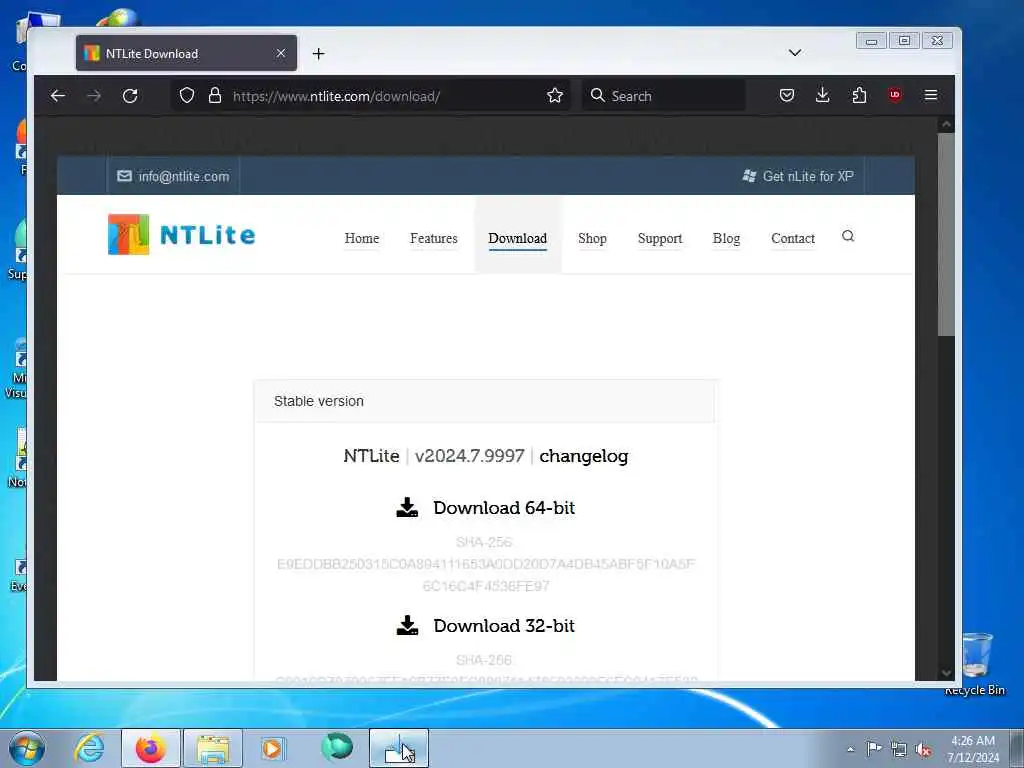This screenshot has width=1024, height=768.
Task: Click the NTLite logo
Action: pyautogui.click(x=182, y=234)
